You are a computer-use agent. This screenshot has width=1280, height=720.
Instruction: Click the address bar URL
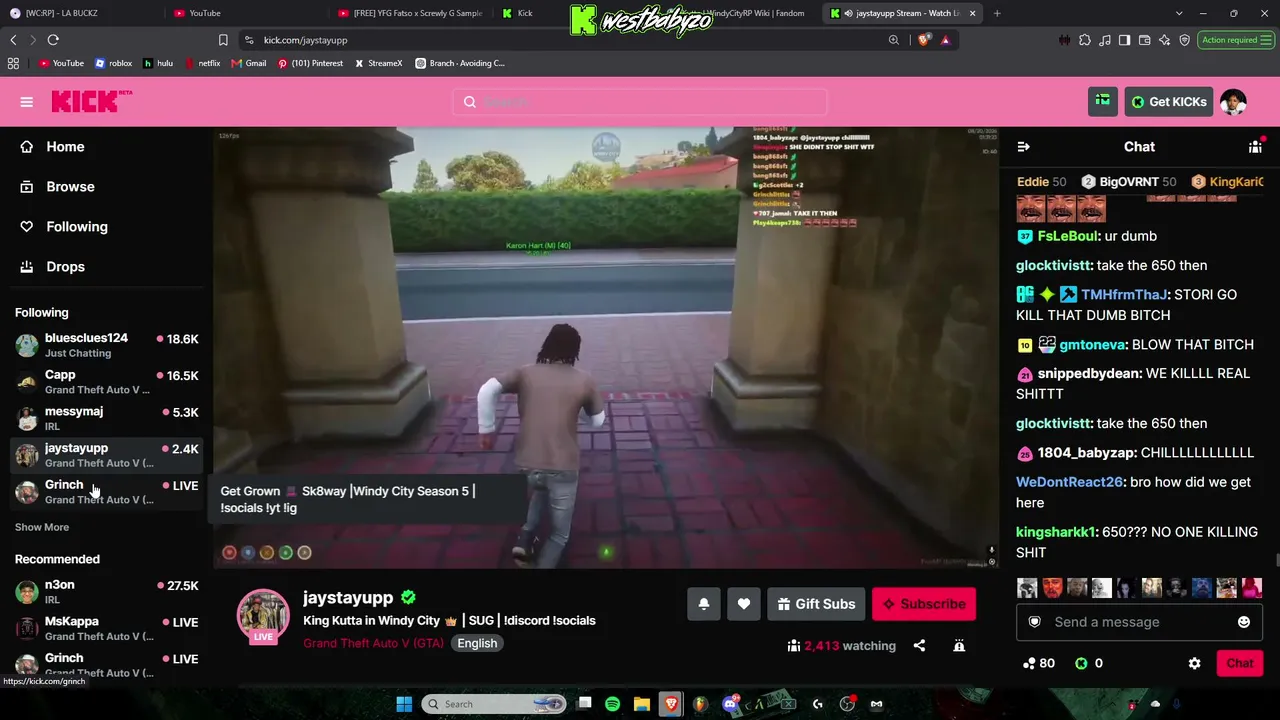coord(305,40)
